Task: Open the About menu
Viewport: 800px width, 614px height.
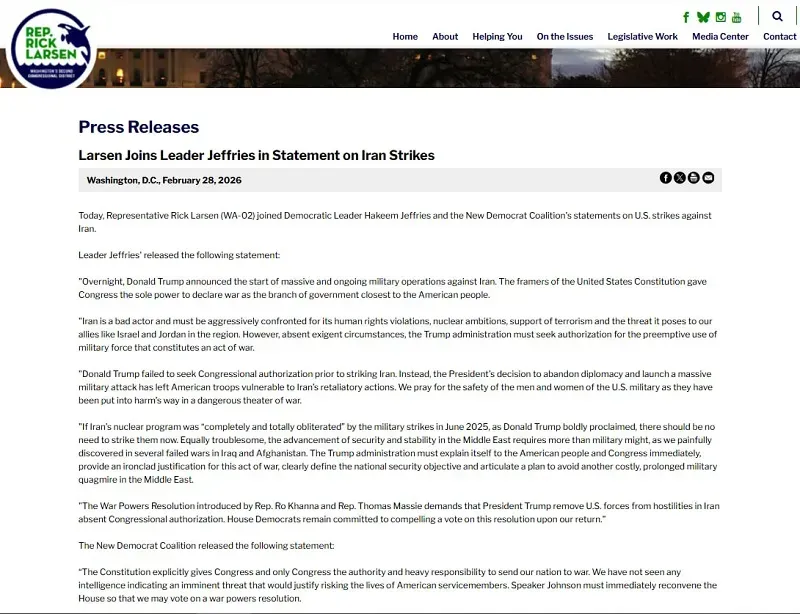Action: click(445, 37)
